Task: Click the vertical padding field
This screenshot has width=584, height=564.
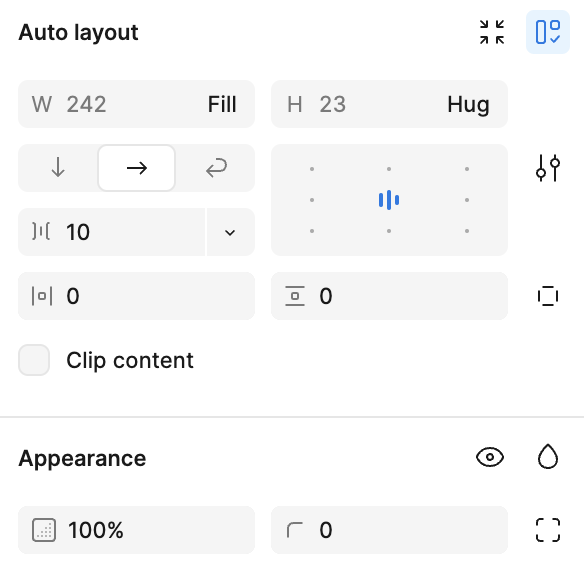Action: [x=389, y=296]
